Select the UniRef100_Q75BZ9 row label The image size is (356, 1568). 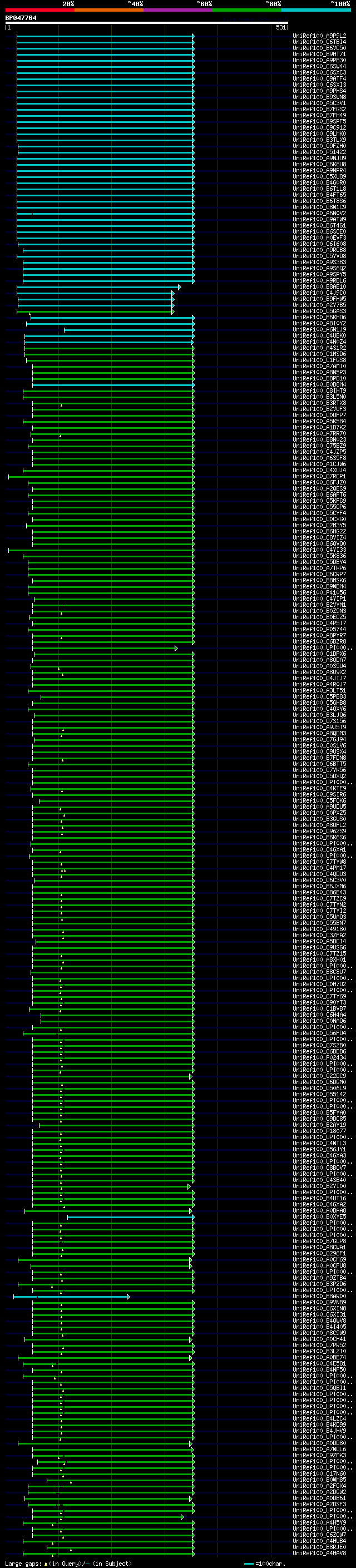(x=319, y=446)
